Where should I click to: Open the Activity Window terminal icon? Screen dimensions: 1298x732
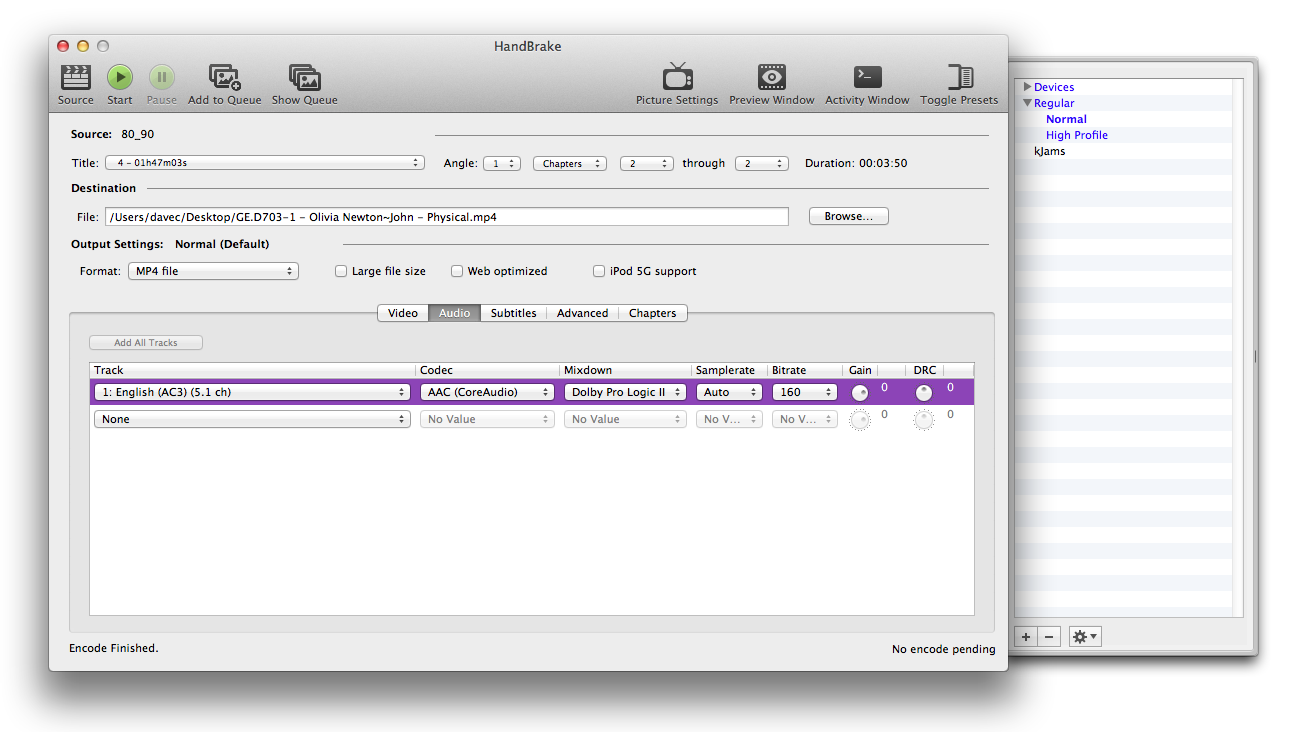click(x=867, y=77)
